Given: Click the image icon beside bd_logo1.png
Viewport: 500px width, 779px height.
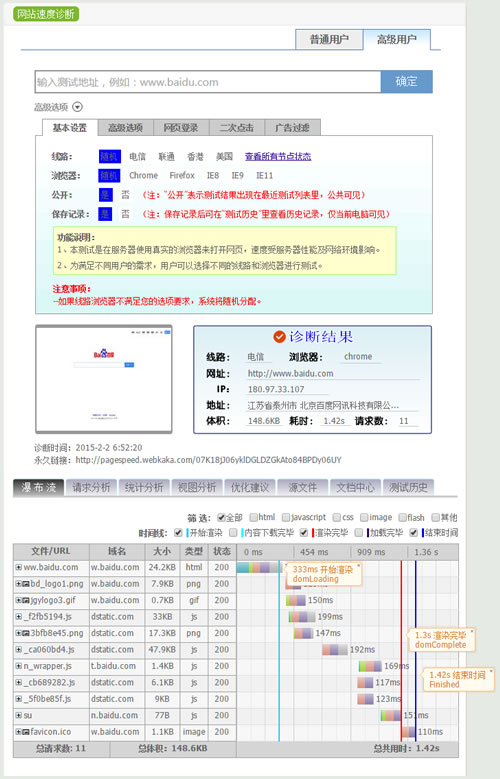Looking at the screenshot, I should point(25,584).
